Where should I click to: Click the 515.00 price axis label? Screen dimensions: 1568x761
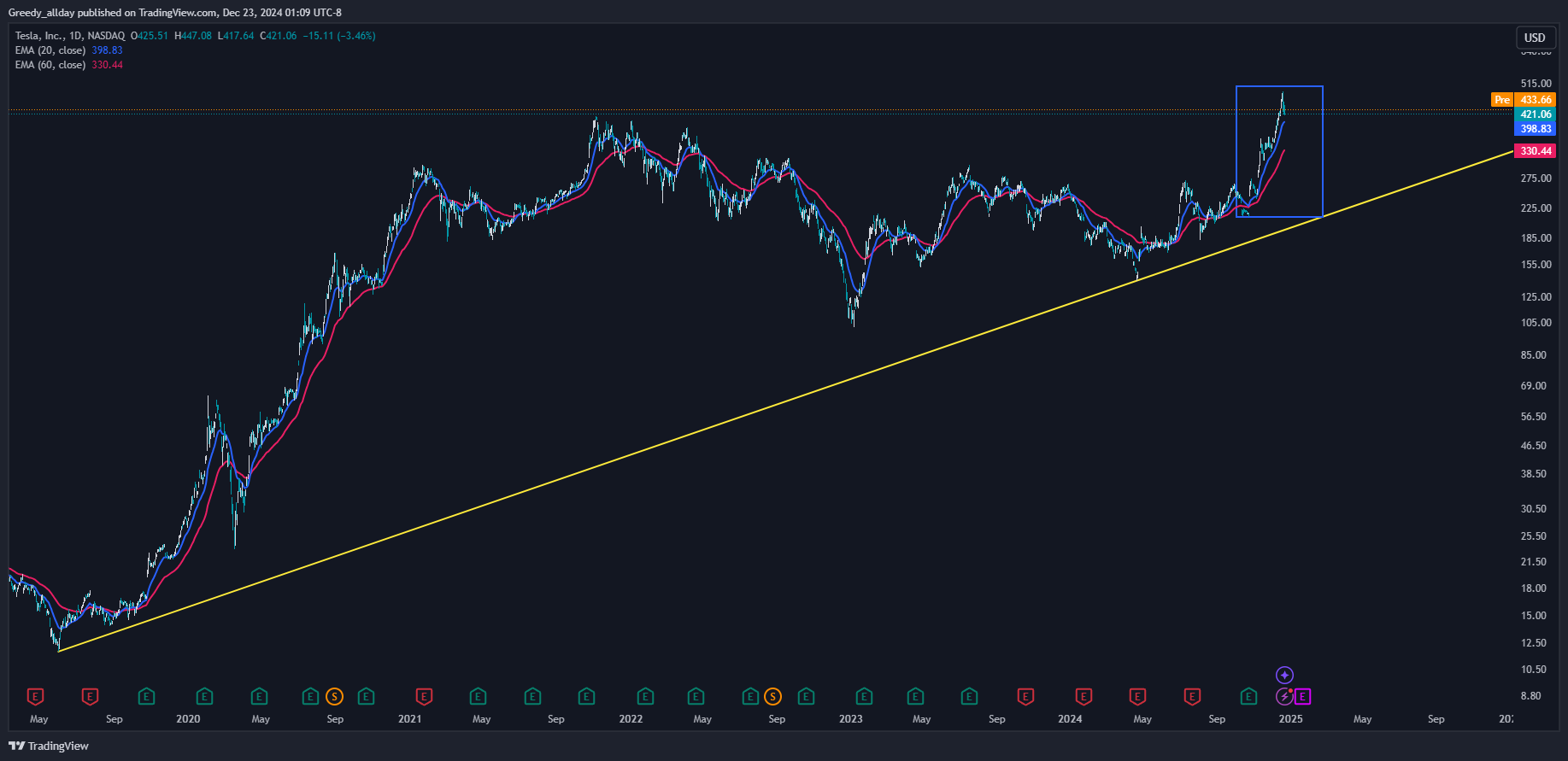click(x=1536, y=84)
